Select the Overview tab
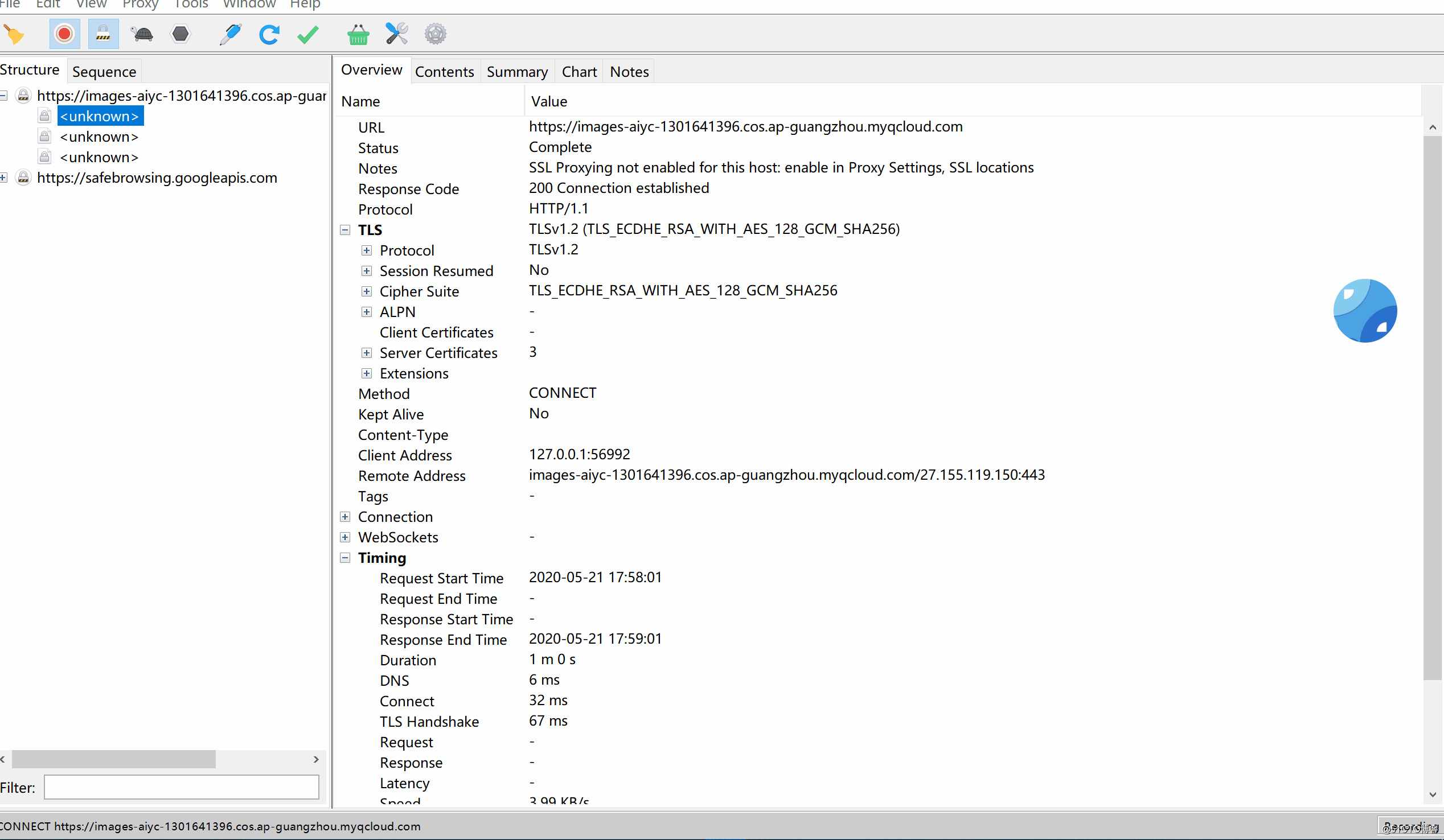This screenshot has width=1444, height=840. [x=371, y=70]
